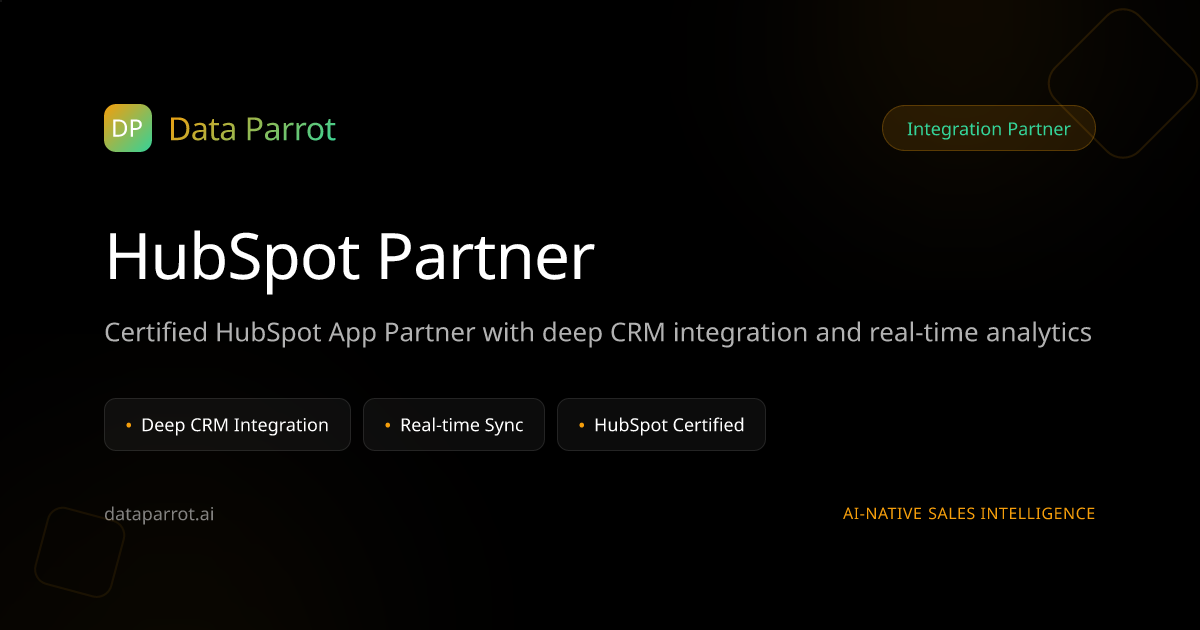Click the orange dot on Real-time Sync chip

click(386, 424)
